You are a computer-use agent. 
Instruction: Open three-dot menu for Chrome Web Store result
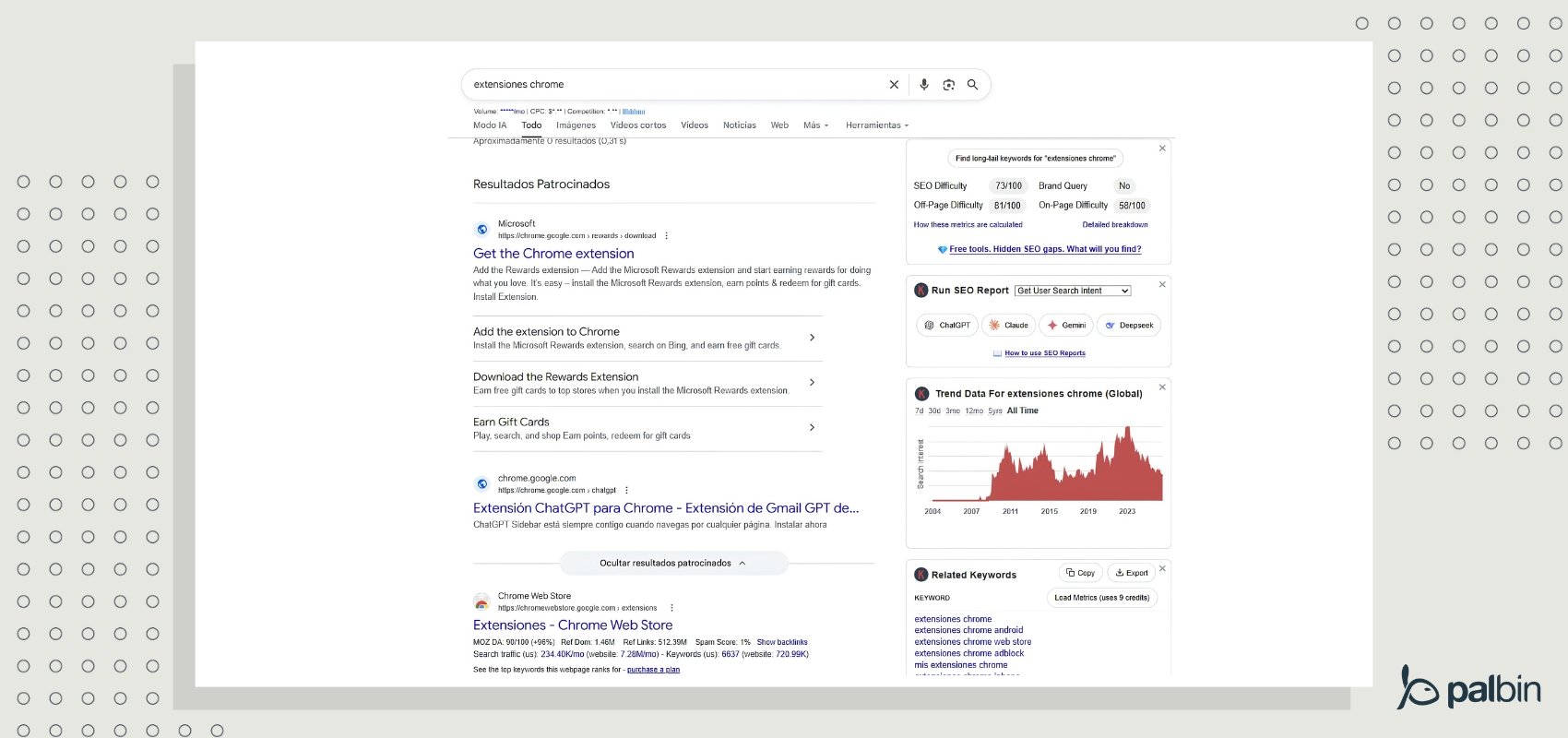pos(671,608)
